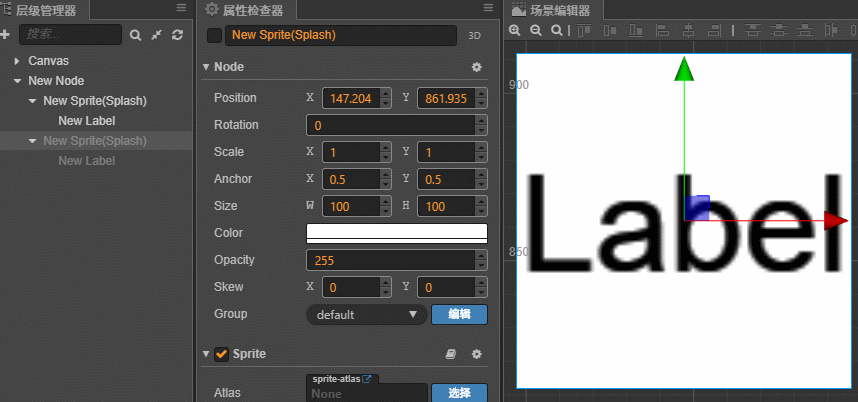Image resolution: width=858 pixels, height=402 pixels.
Task: Open the 属性检查器 panel hamburger menu
Action: (489, 8)
